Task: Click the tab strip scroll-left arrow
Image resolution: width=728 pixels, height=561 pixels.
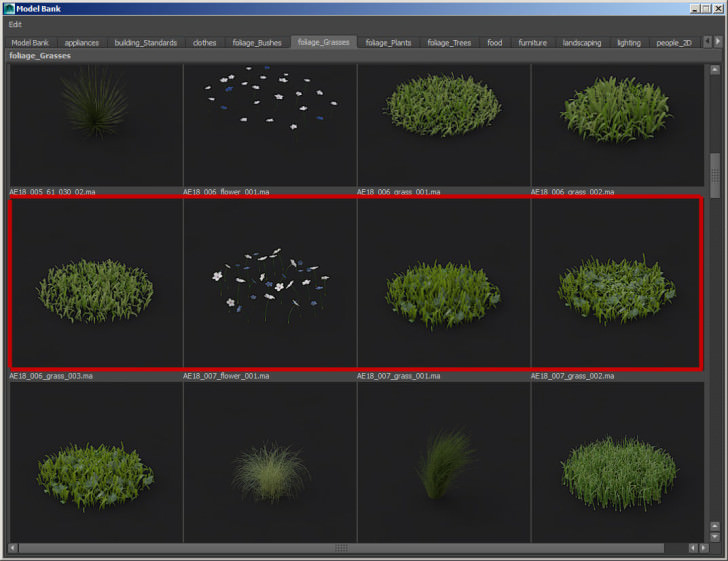Action: coord(707,42)
